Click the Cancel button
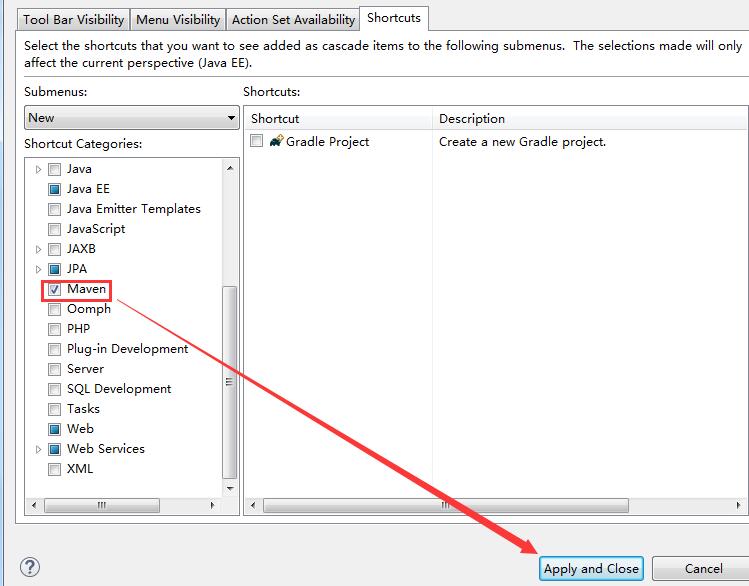 coord(703,568)
